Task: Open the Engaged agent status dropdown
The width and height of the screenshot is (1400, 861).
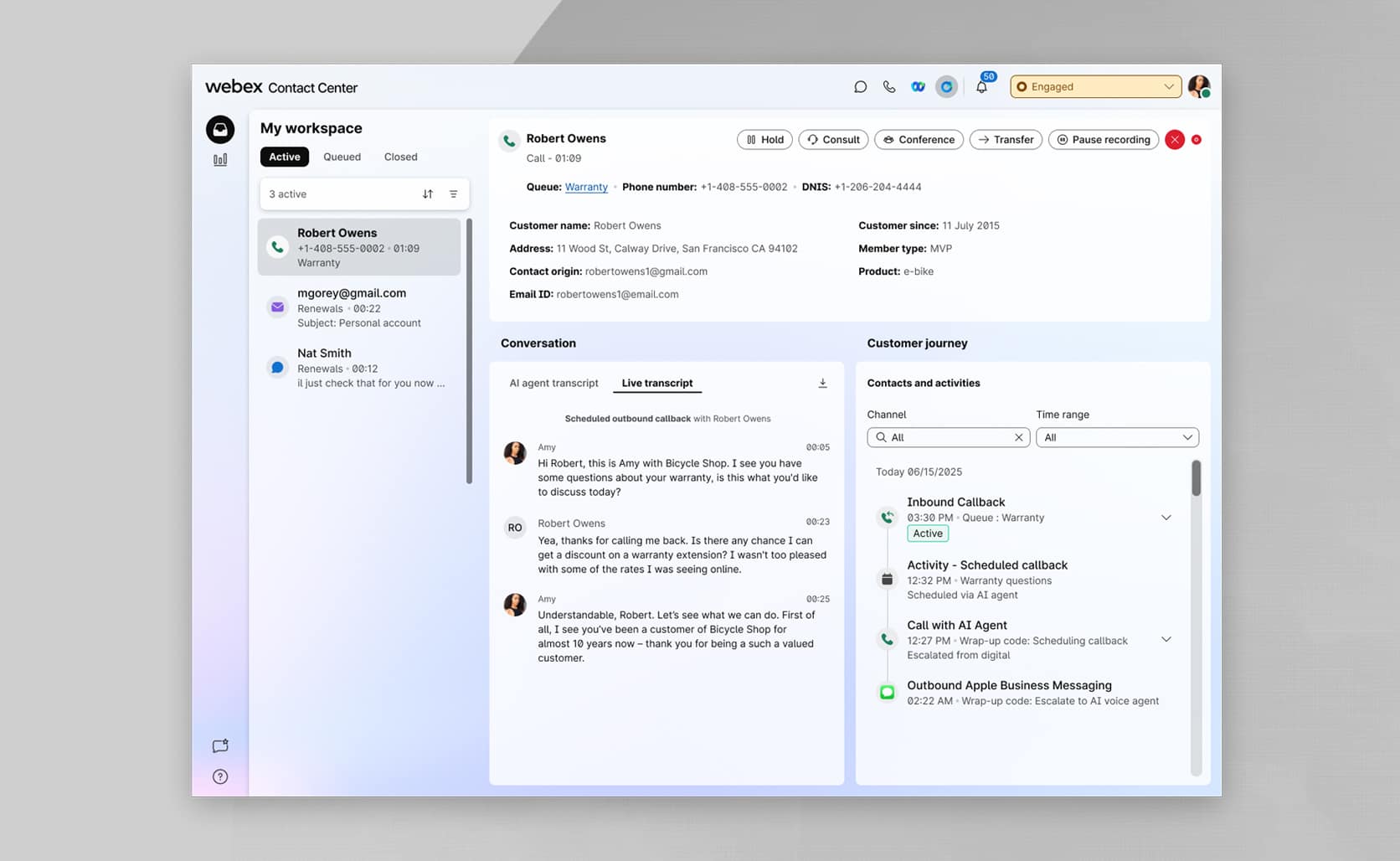Action: click(x=1095, y=87)
